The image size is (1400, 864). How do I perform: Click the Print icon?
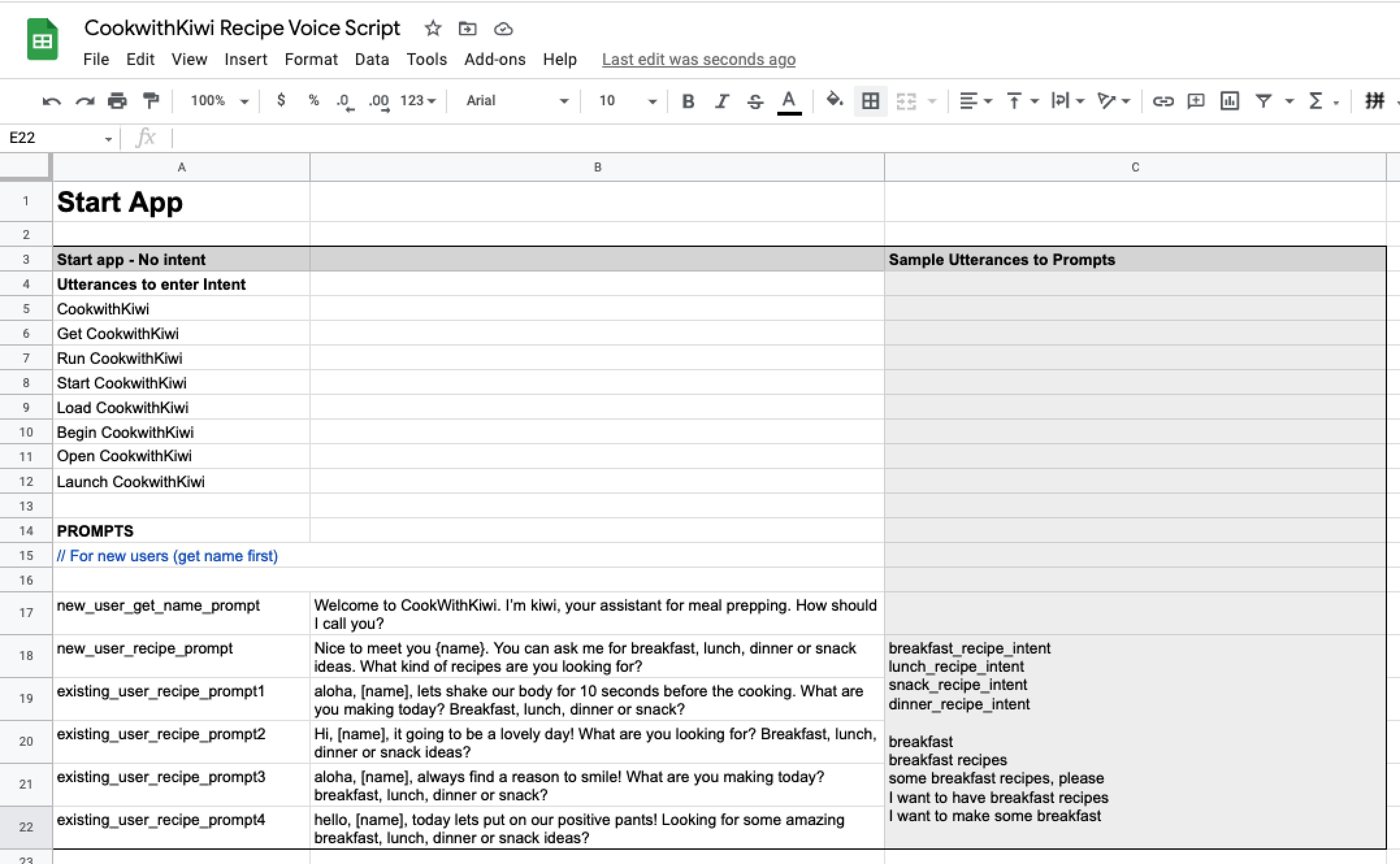[x=117, y=101]
